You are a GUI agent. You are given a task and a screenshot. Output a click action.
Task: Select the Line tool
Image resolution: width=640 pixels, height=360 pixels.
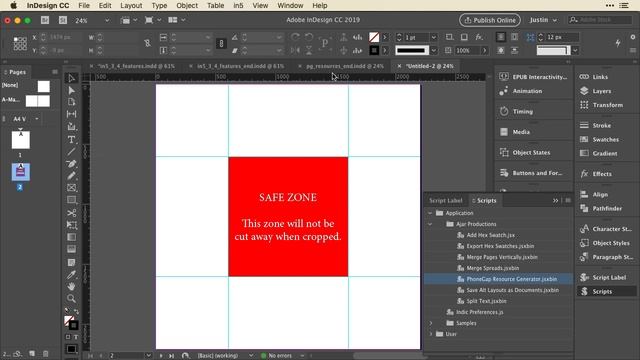(71, 152)
